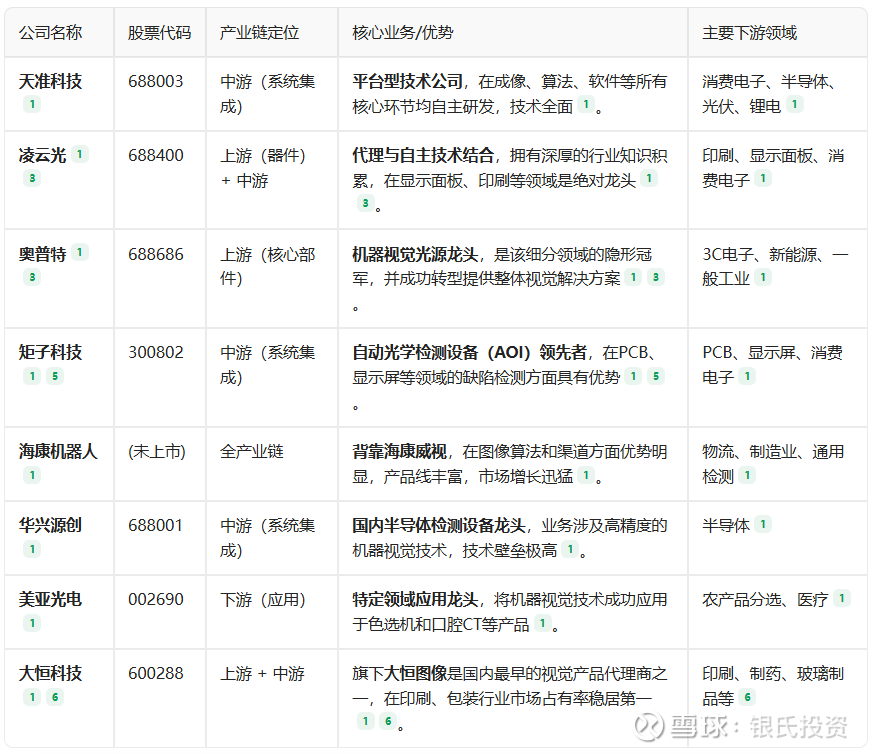Click bold text 背靠海康威视
The height and width of the screenshot is (754, 874).
400,451
